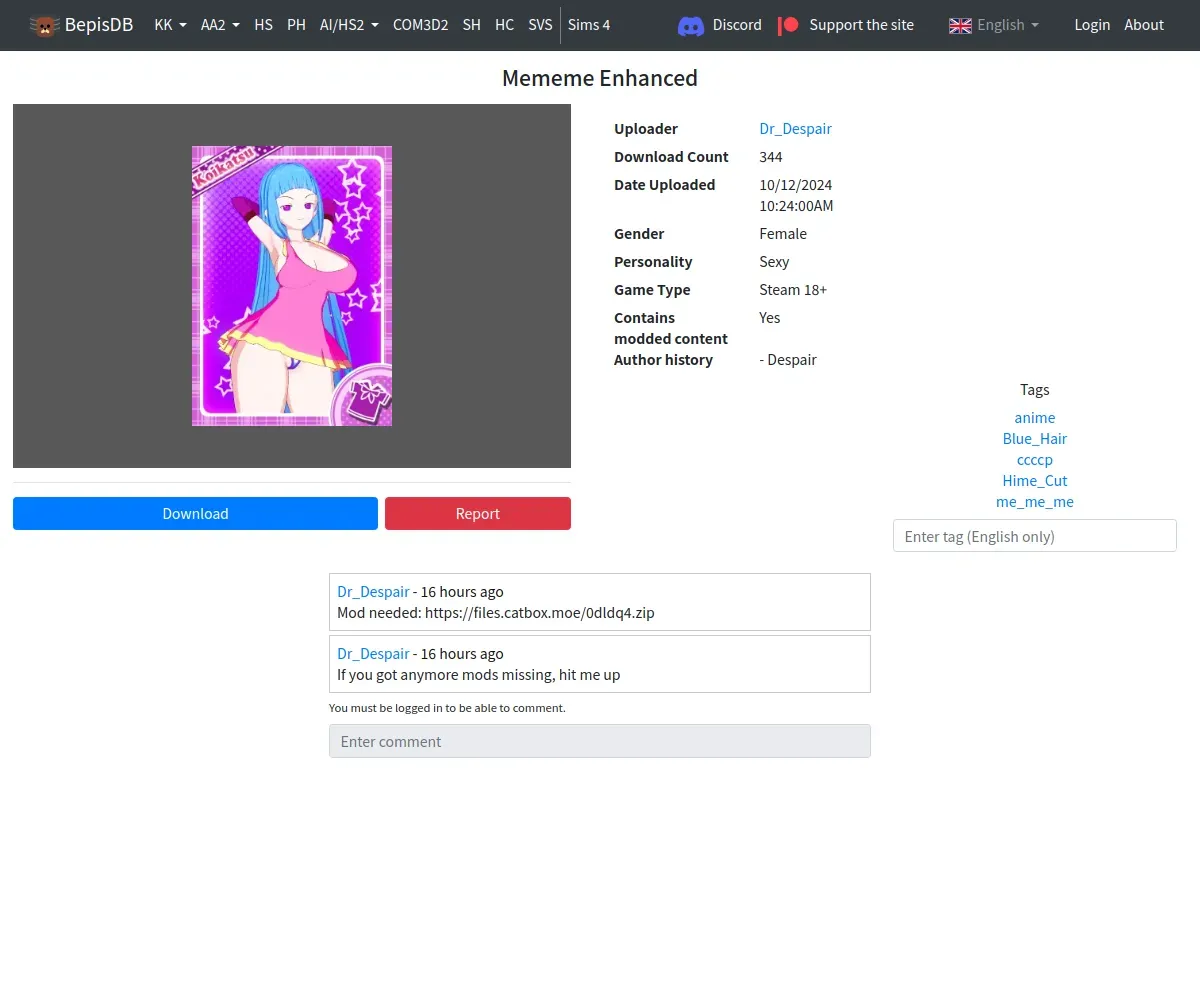Click the Meme+me Enhanced page title

[600, 78]
